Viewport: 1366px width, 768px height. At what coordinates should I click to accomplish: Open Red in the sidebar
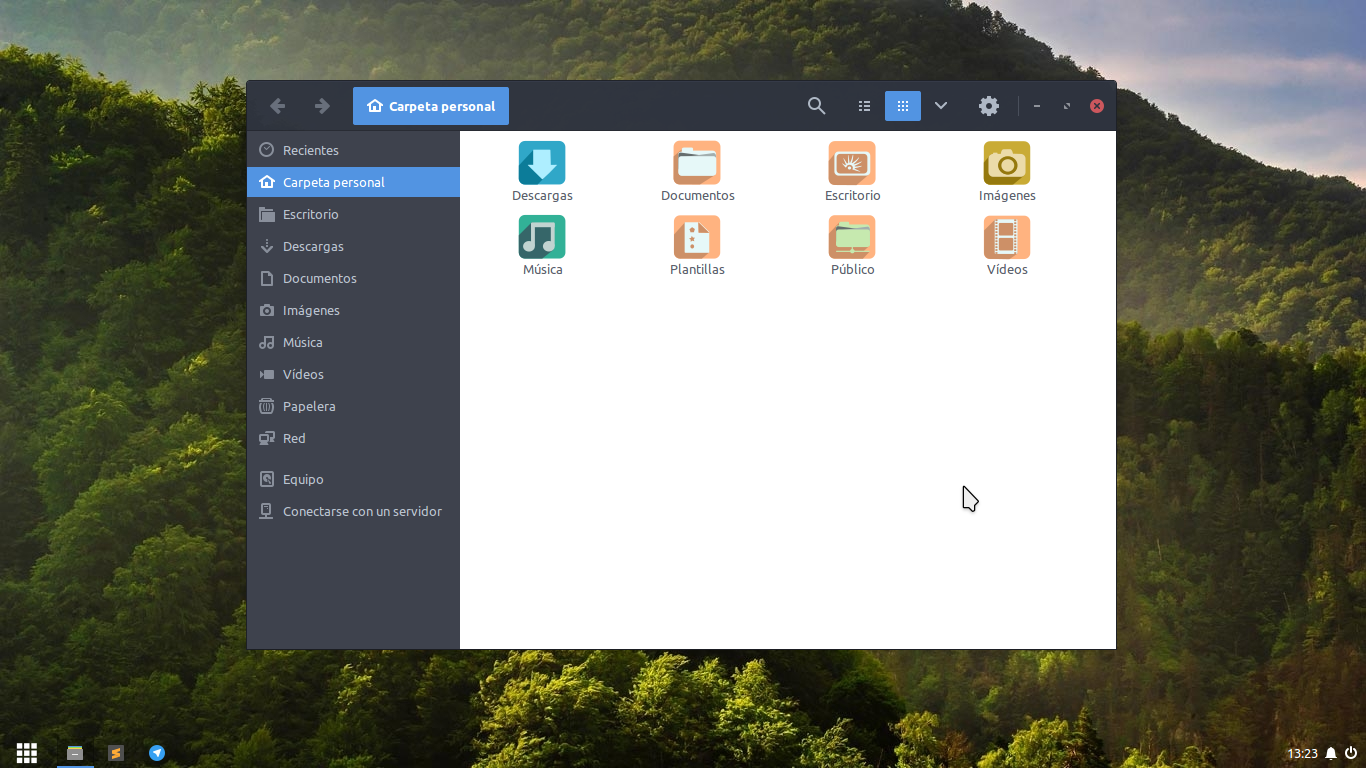(x=353, y=438)
